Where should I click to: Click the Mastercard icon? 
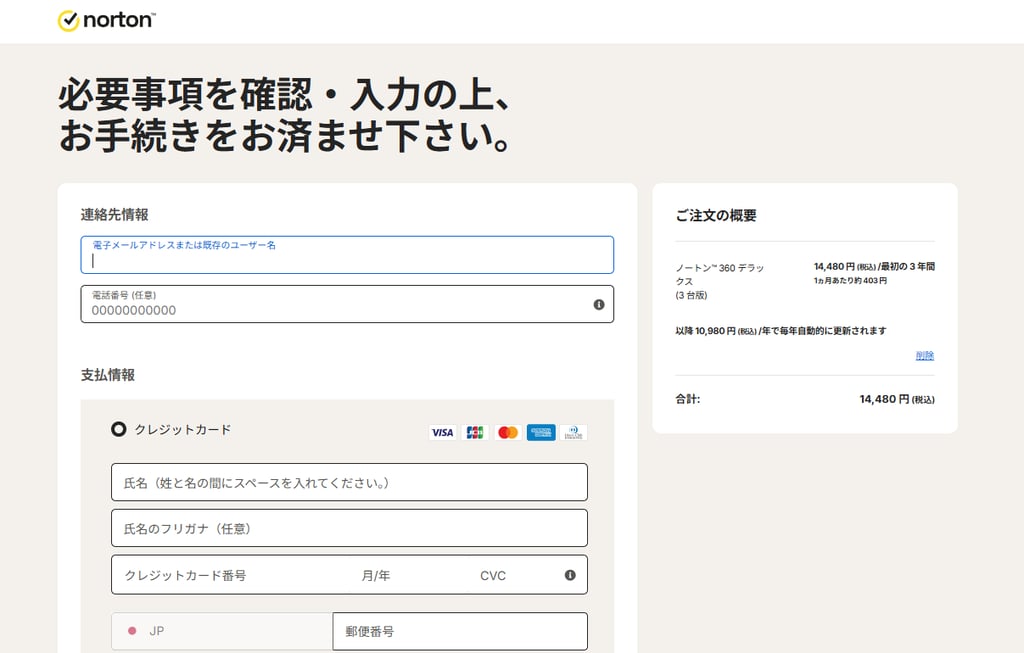pyautogui.click(x=507, y=432)
